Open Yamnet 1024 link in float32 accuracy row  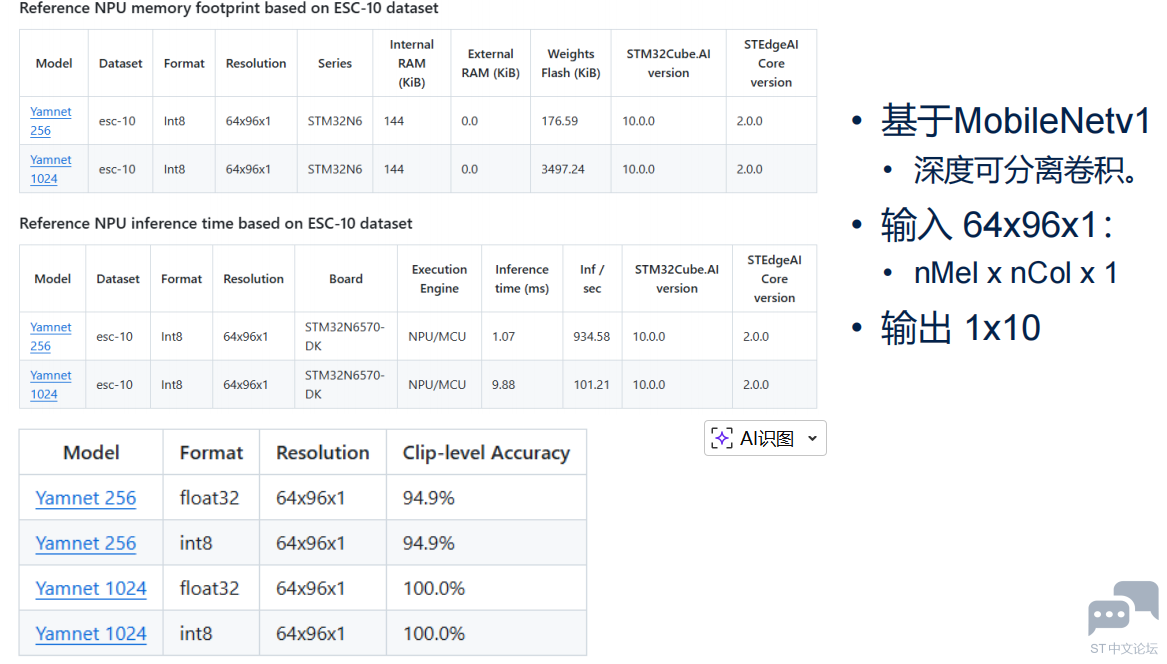tap(91, 589)
